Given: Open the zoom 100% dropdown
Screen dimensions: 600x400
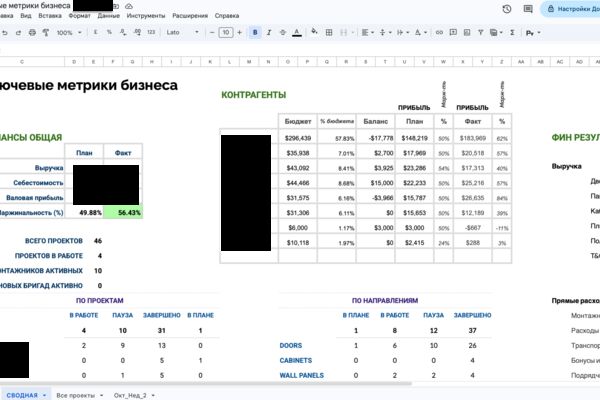Looking at the screenshot, I should 69,33.
